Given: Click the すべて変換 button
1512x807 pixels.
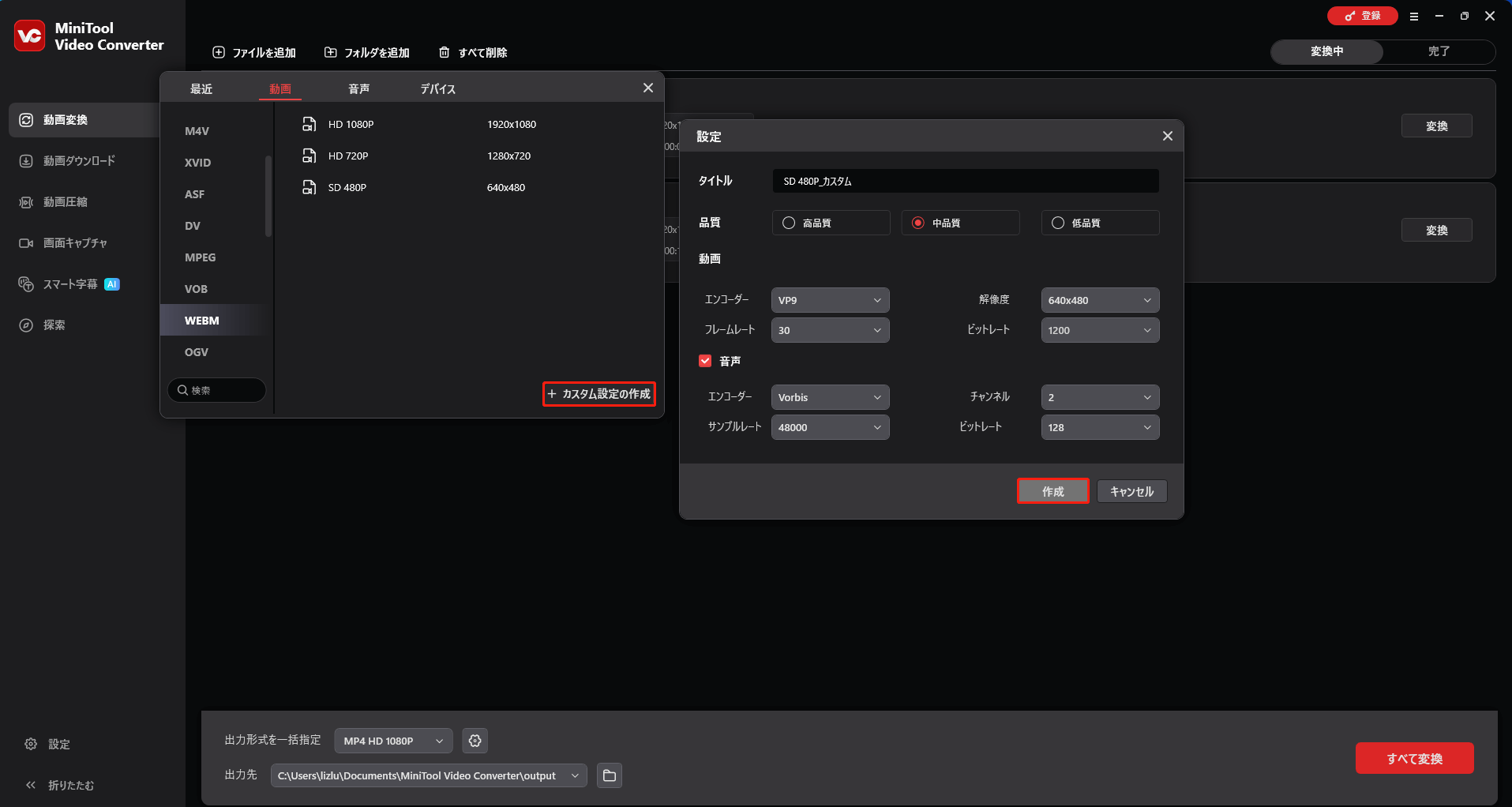Looking at the screenshot, I should coord(1413,757).
